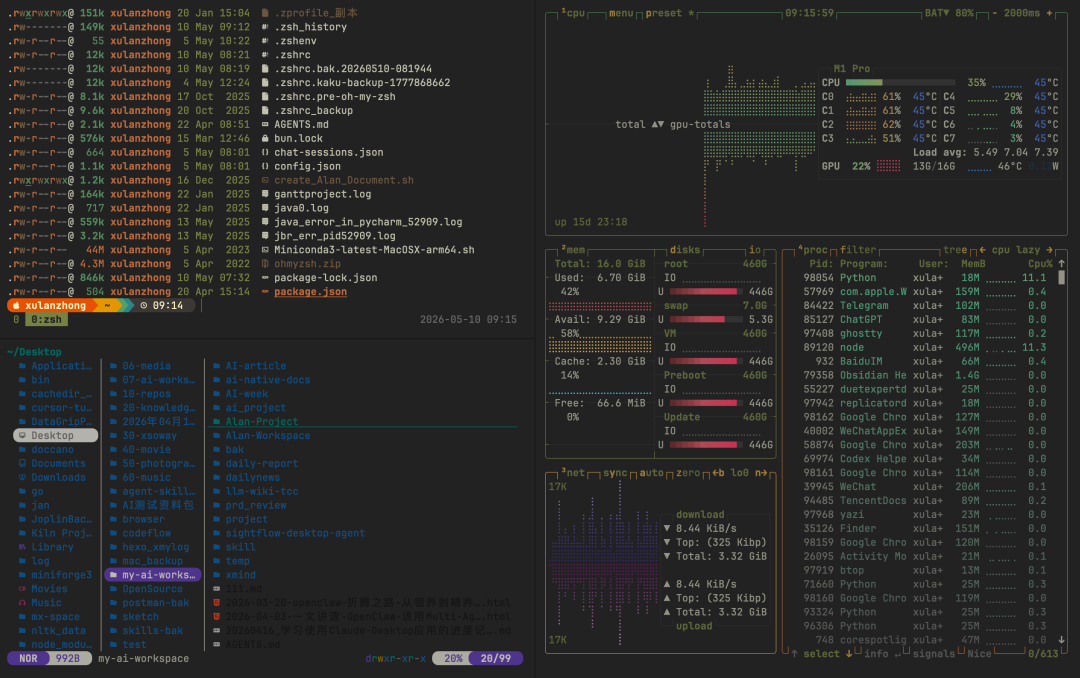Viewport: 1080px width, 678px height.
Task: Select the 0:zsh tmux window tab
Action: tap(46, 319)
